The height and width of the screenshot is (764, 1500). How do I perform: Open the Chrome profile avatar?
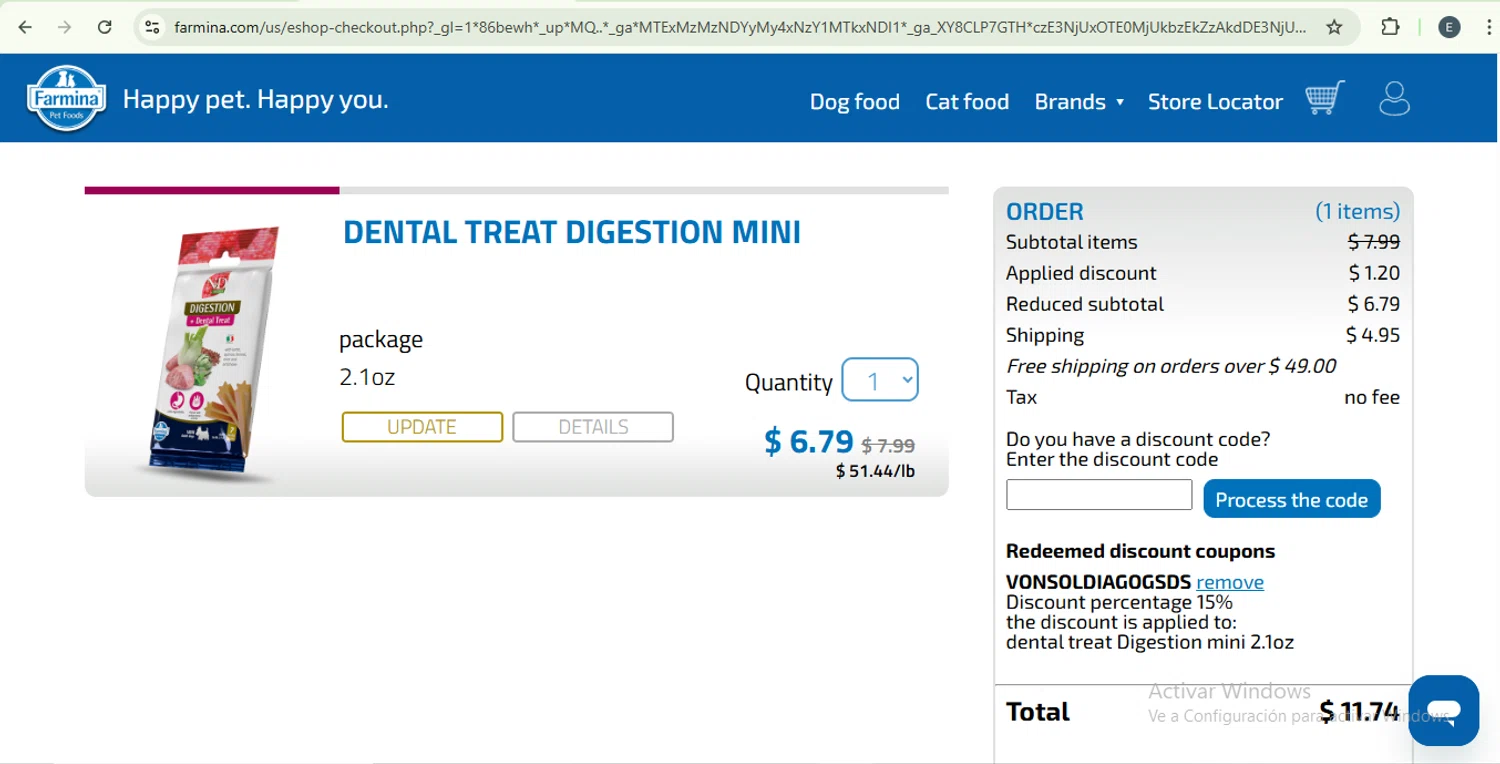(x=1449, y=27)
